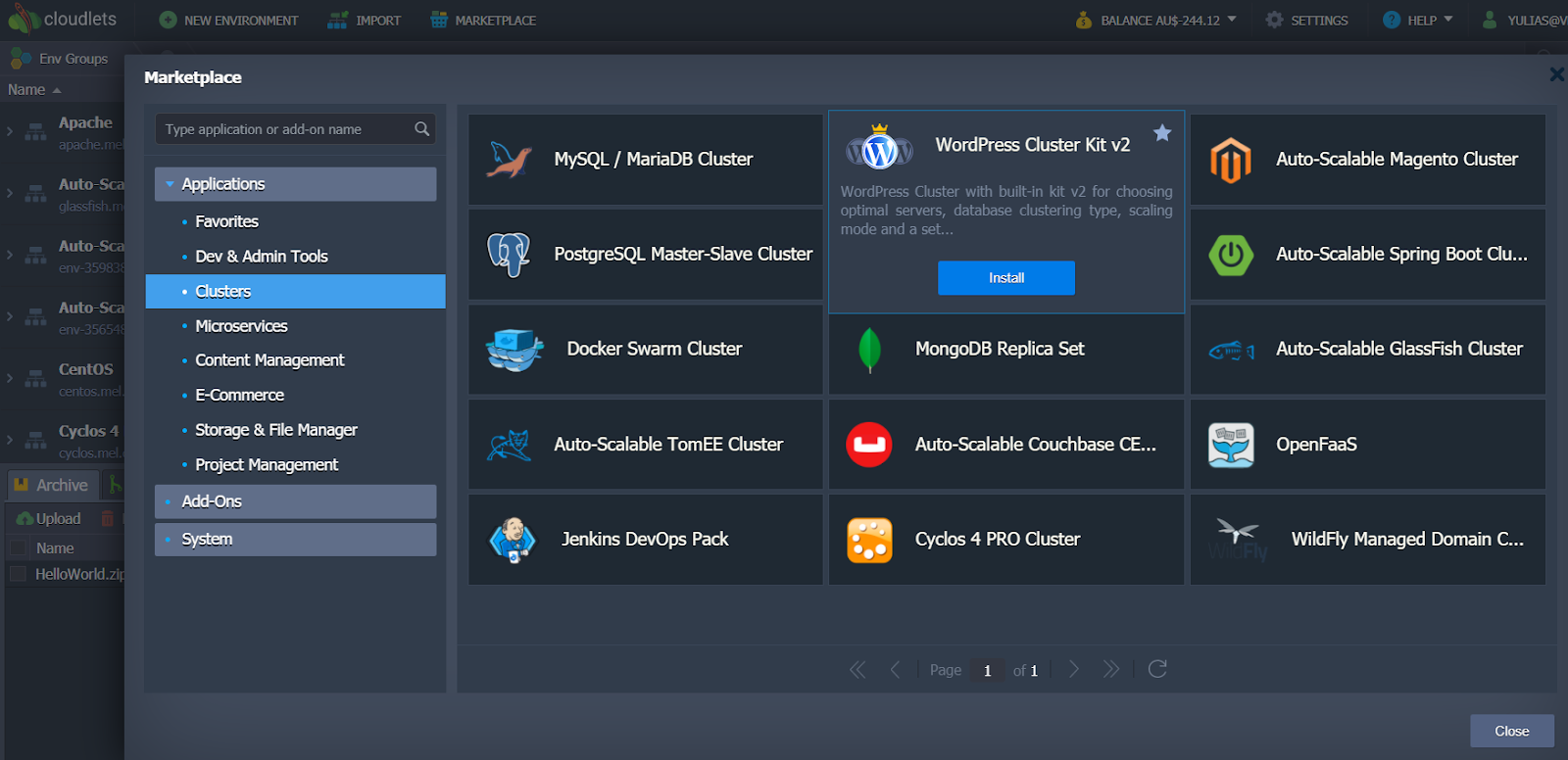The height and width of the screenshot is (760, 1568).
Task: Click the Couchbase red logo icon
Action: tap(869, 445)
